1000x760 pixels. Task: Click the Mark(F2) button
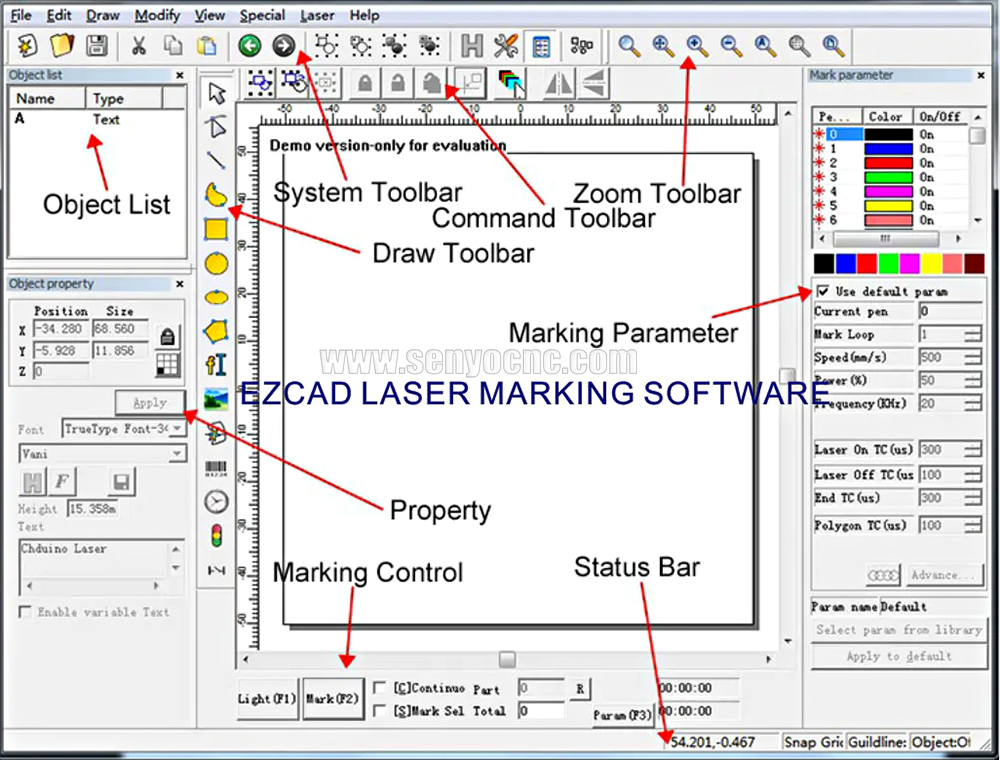[x=333, y=699]
